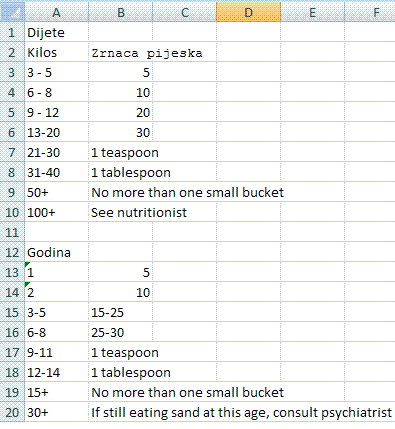Image resolution: width=395 pixels, height=429 pixels.
Task: Click the row 20 header
Action: point(12,412)
